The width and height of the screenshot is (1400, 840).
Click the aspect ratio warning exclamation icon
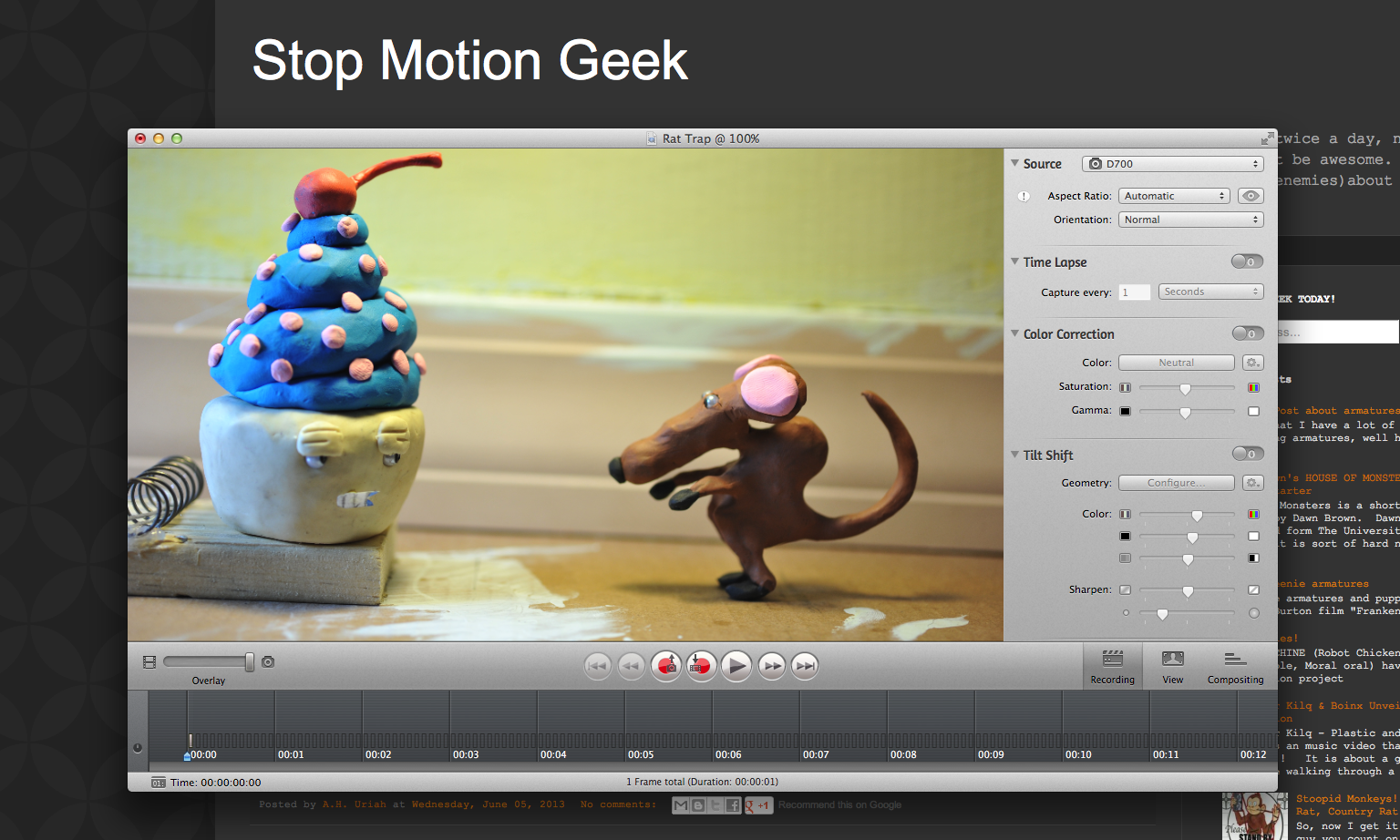[x=1024, y=197]
